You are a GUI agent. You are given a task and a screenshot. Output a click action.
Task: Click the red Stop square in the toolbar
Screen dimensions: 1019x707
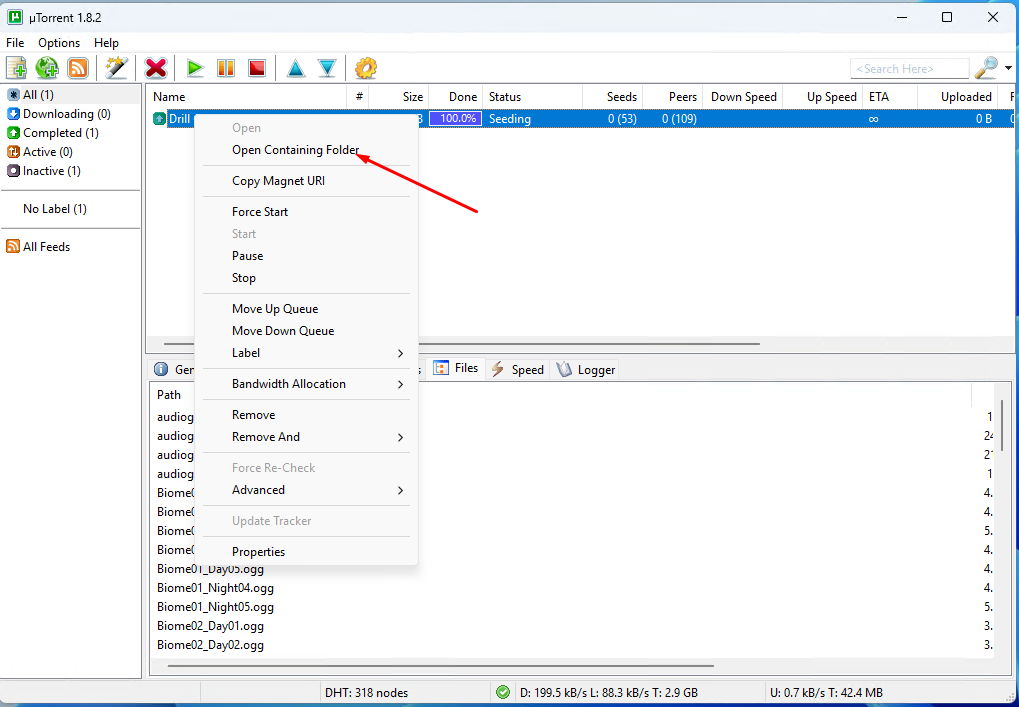257,68
